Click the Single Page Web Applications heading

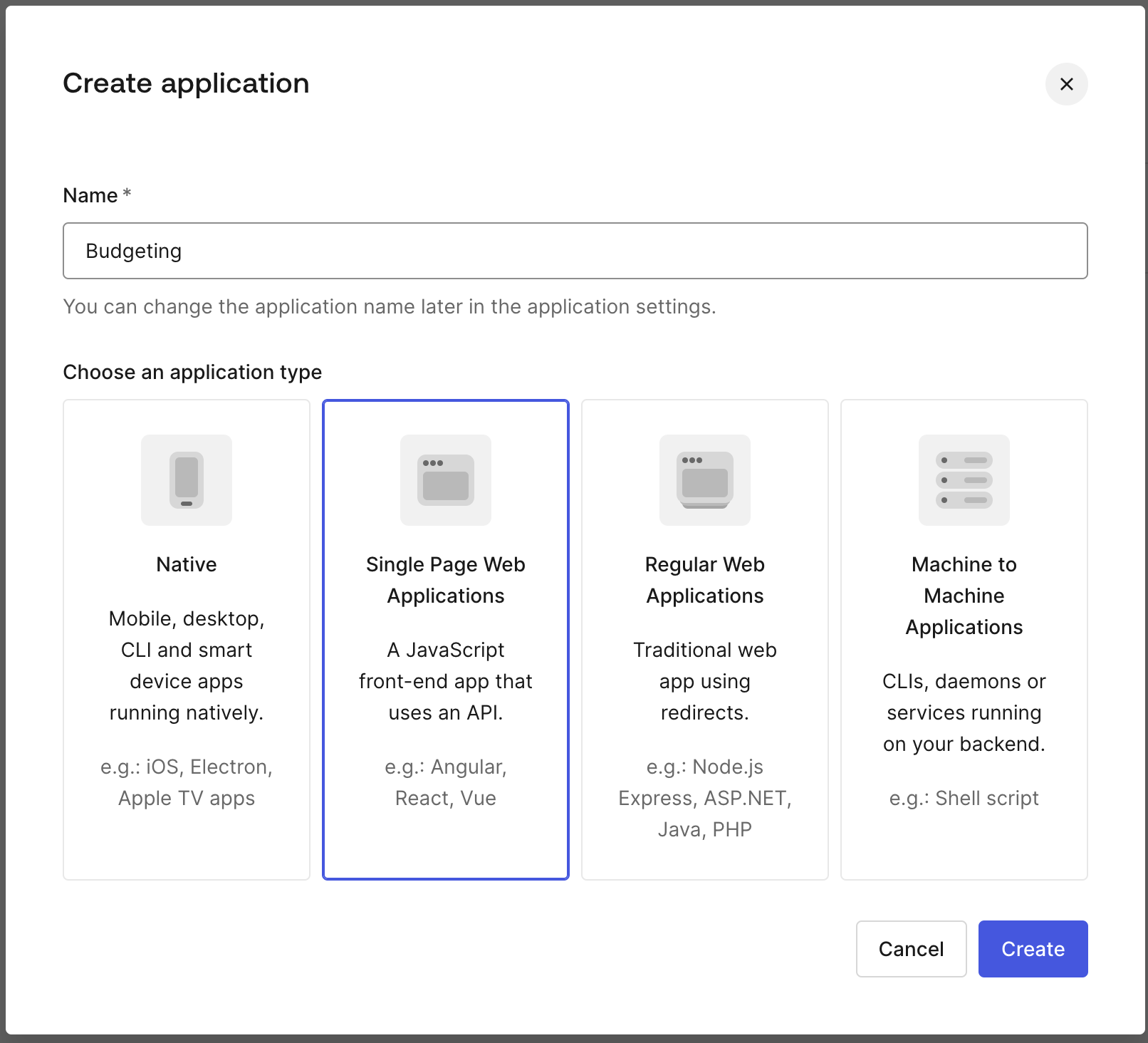point(445,580)
